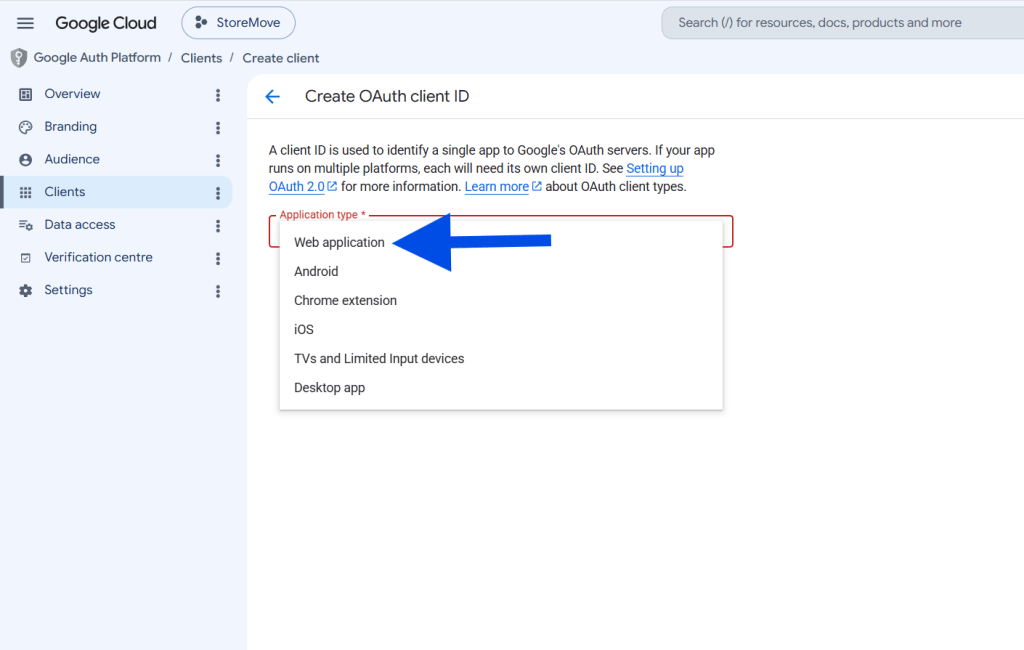Screen dimensions: 1024x650
Task: Open the Setting up OAuth 2.0 link
Action: (x=654, y=169)
